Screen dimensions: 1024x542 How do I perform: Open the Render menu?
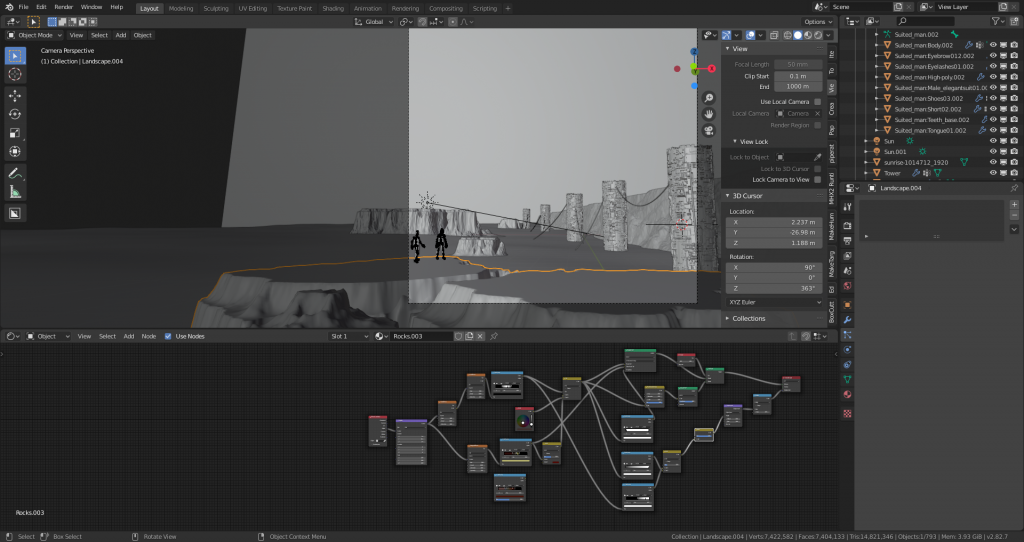(x=63, y=7)
